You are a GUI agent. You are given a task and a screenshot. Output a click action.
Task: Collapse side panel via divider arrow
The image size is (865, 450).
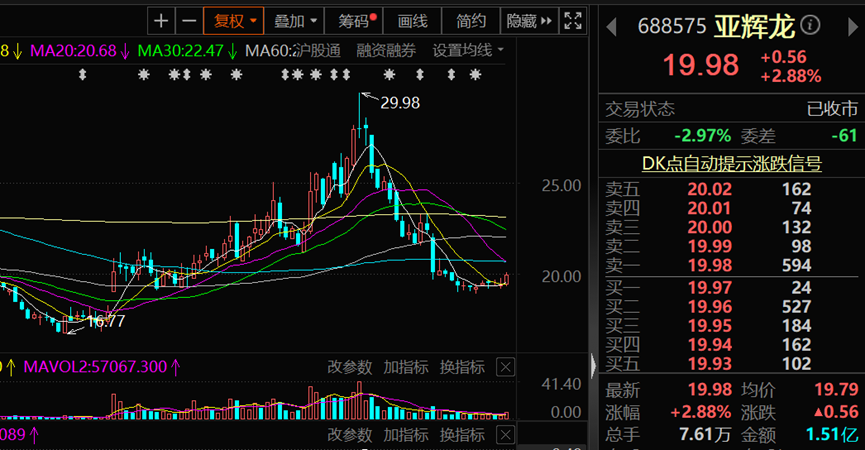pos(594,365)
